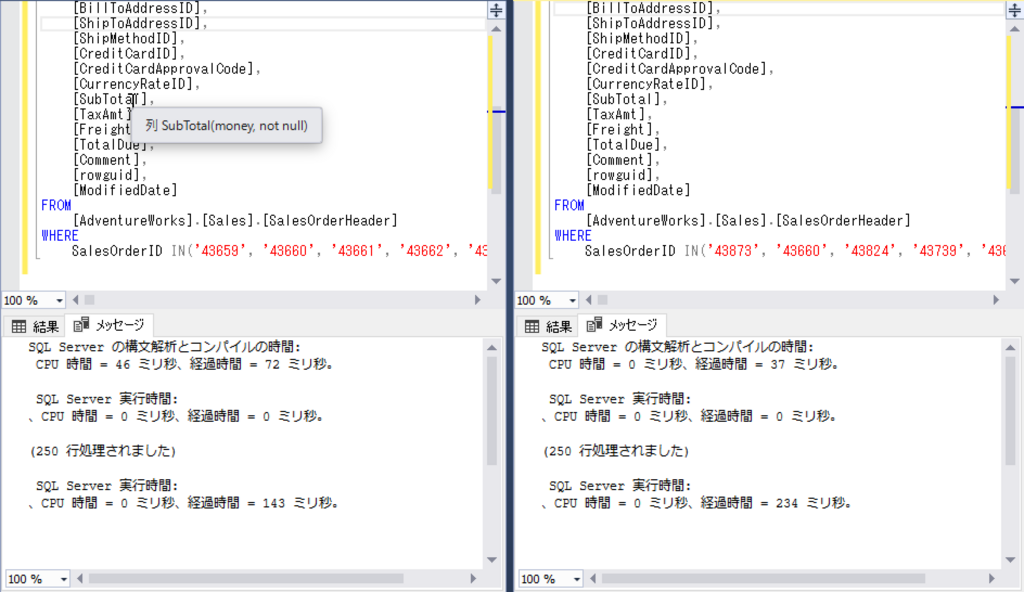Click [ModifiedDate] in right query

click(638, 191)
